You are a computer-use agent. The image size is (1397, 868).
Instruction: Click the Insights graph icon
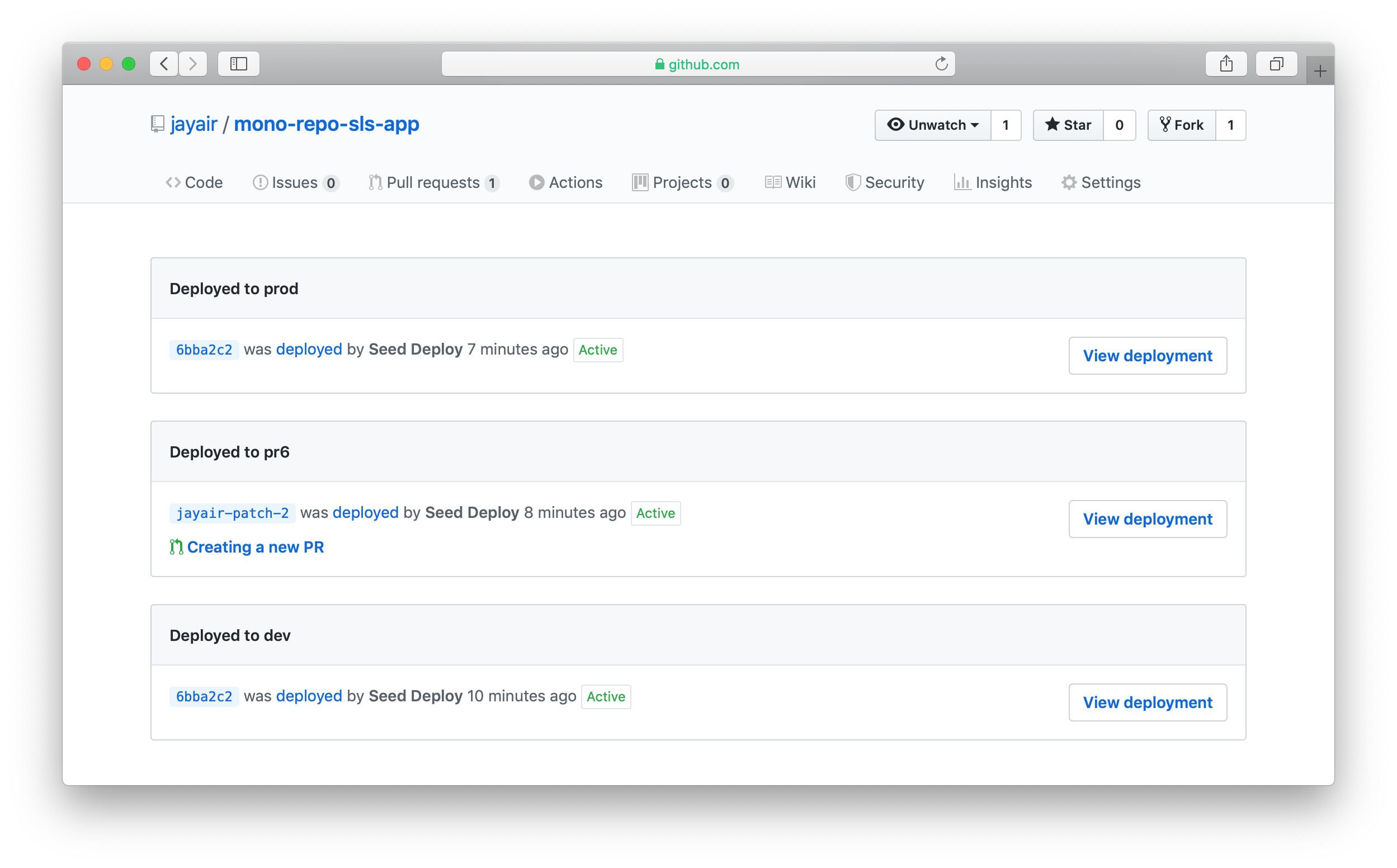(x=963, y=182)
